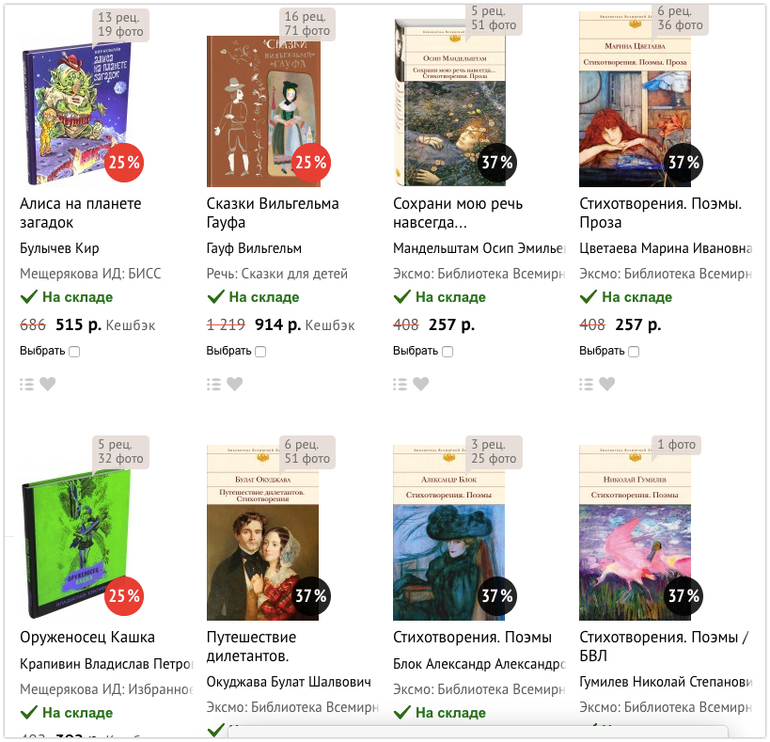
Task: Click heart icon under Мандельштам's book
Action: point(421,384)
